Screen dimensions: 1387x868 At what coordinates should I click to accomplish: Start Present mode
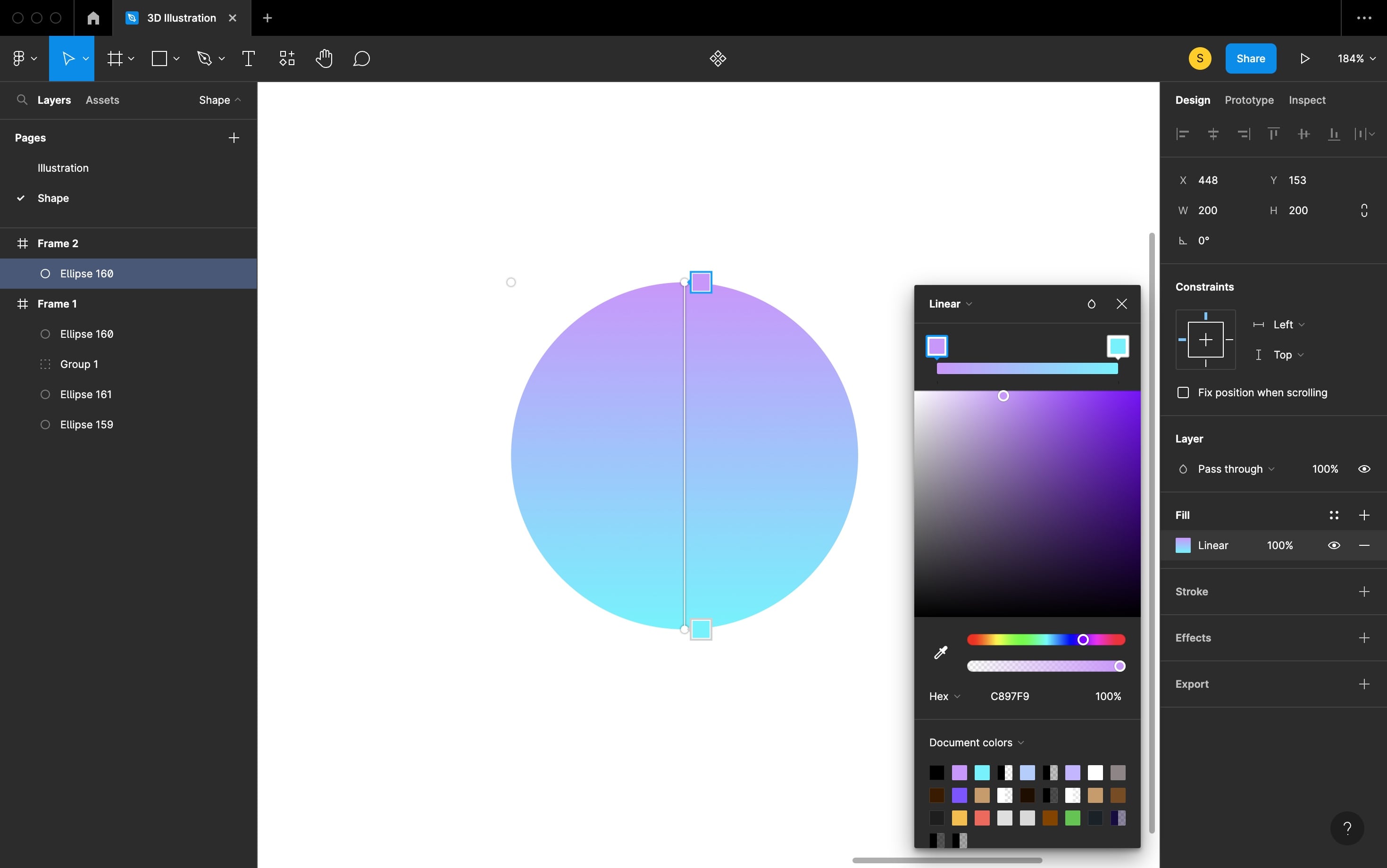(x=1304, y=58)
